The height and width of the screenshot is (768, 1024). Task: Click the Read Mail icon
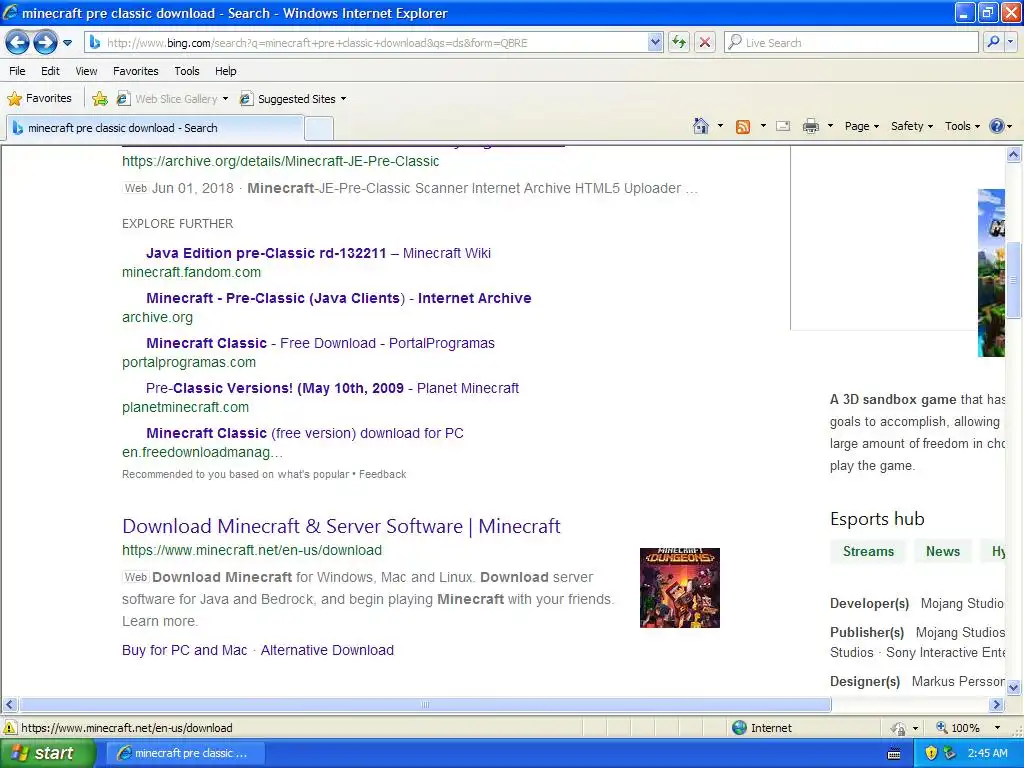coord(783,127)
